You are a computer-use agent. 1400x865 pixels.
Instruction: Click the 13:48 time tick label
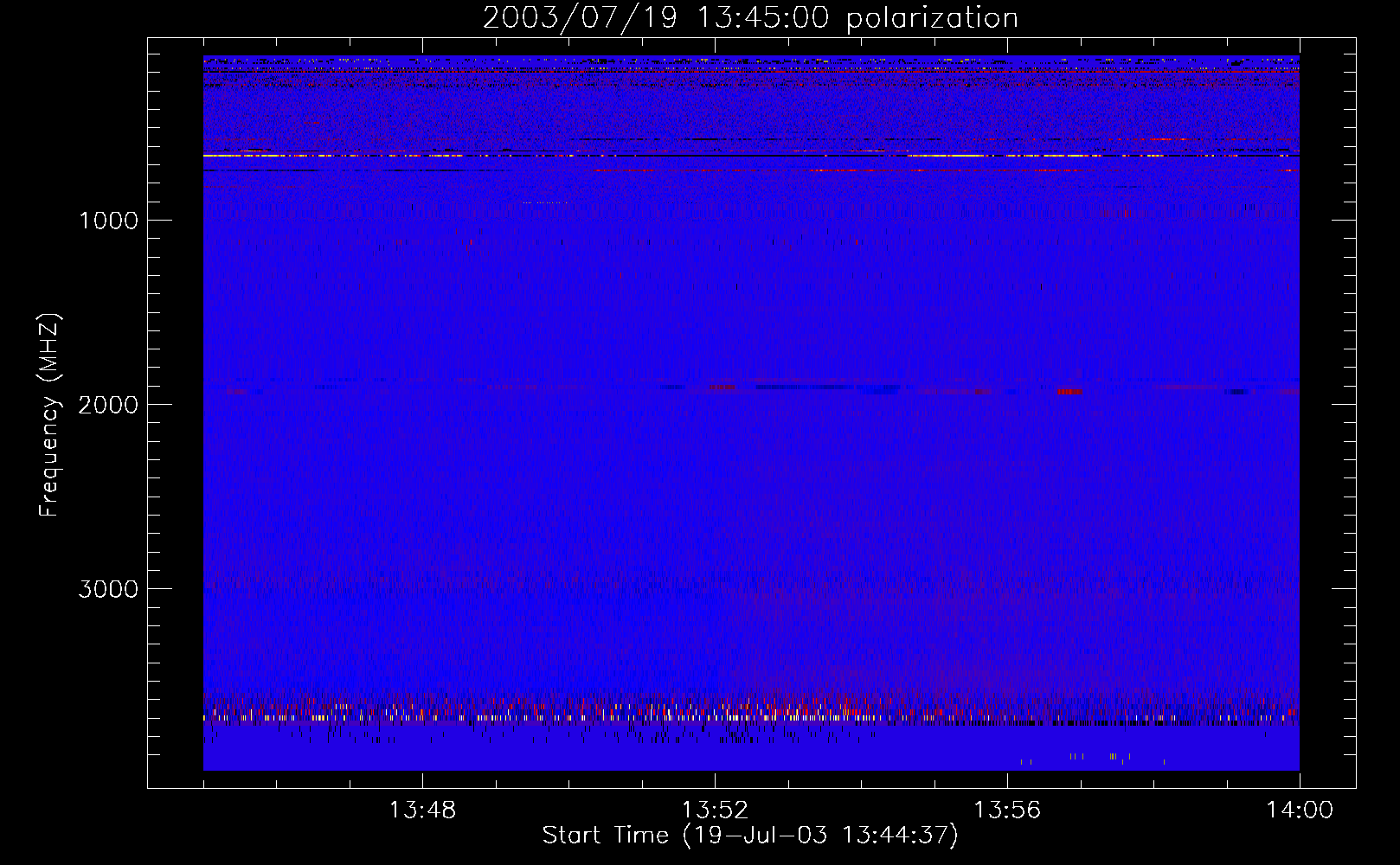tap(422, 811)
